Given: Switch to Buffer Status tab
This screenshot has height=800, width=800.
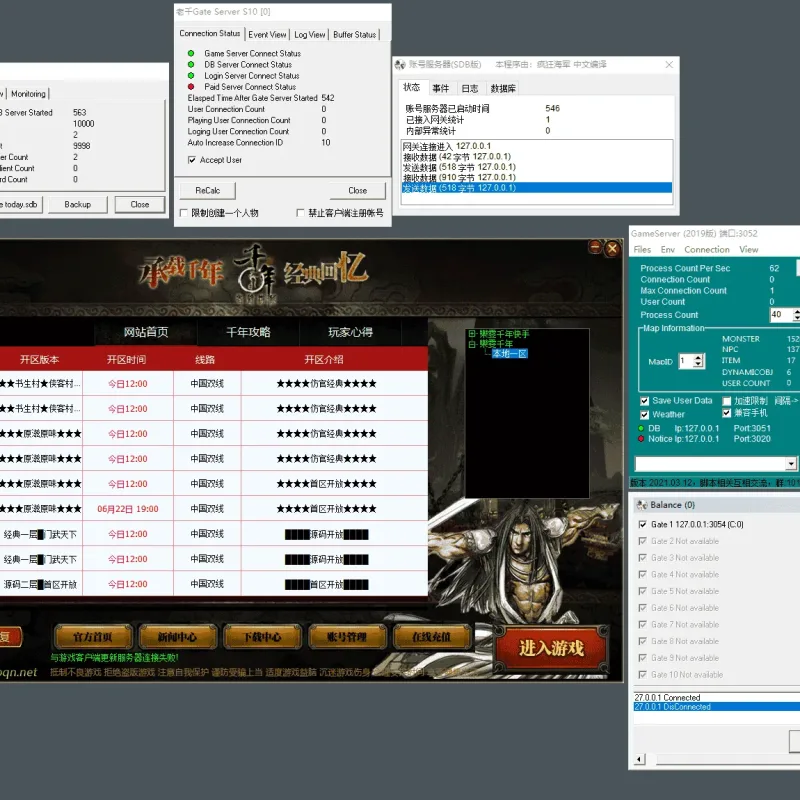Looking at the screenshot, I should click(x=355, y=35).
